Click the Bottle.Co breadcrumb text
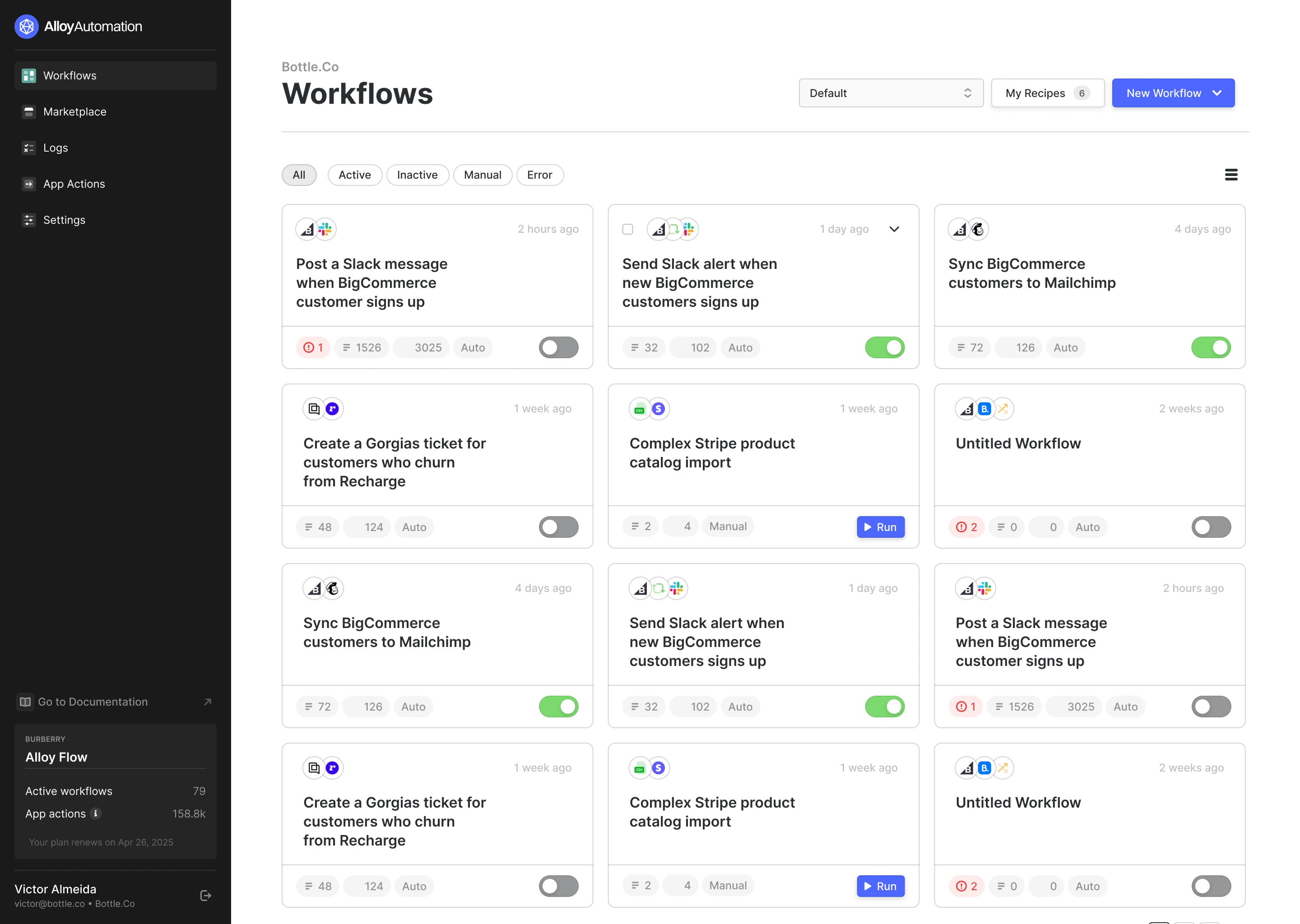Image resolution: width=1300 pixels, height=924 pixels. tap(310, 67)
